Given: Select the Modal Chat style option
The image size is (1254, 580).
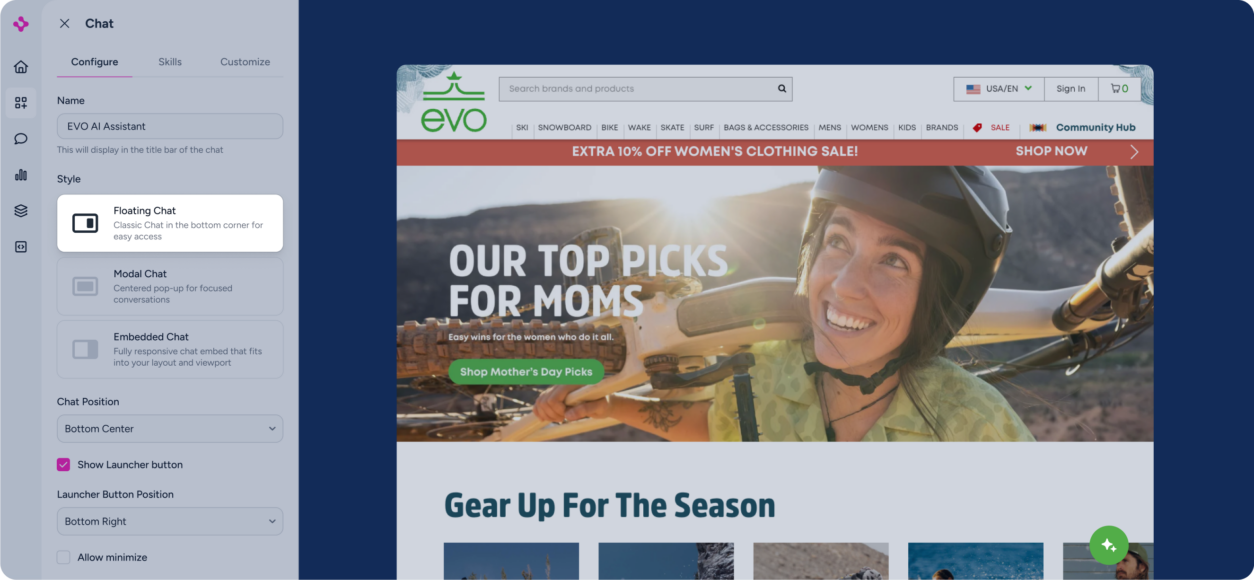Looking at the screenshot, I should click(170, 286).
